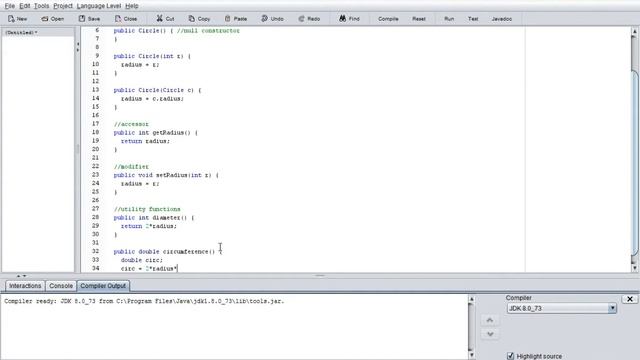
Task: Close the compiler output panel with X
Action: click(630, 299)
